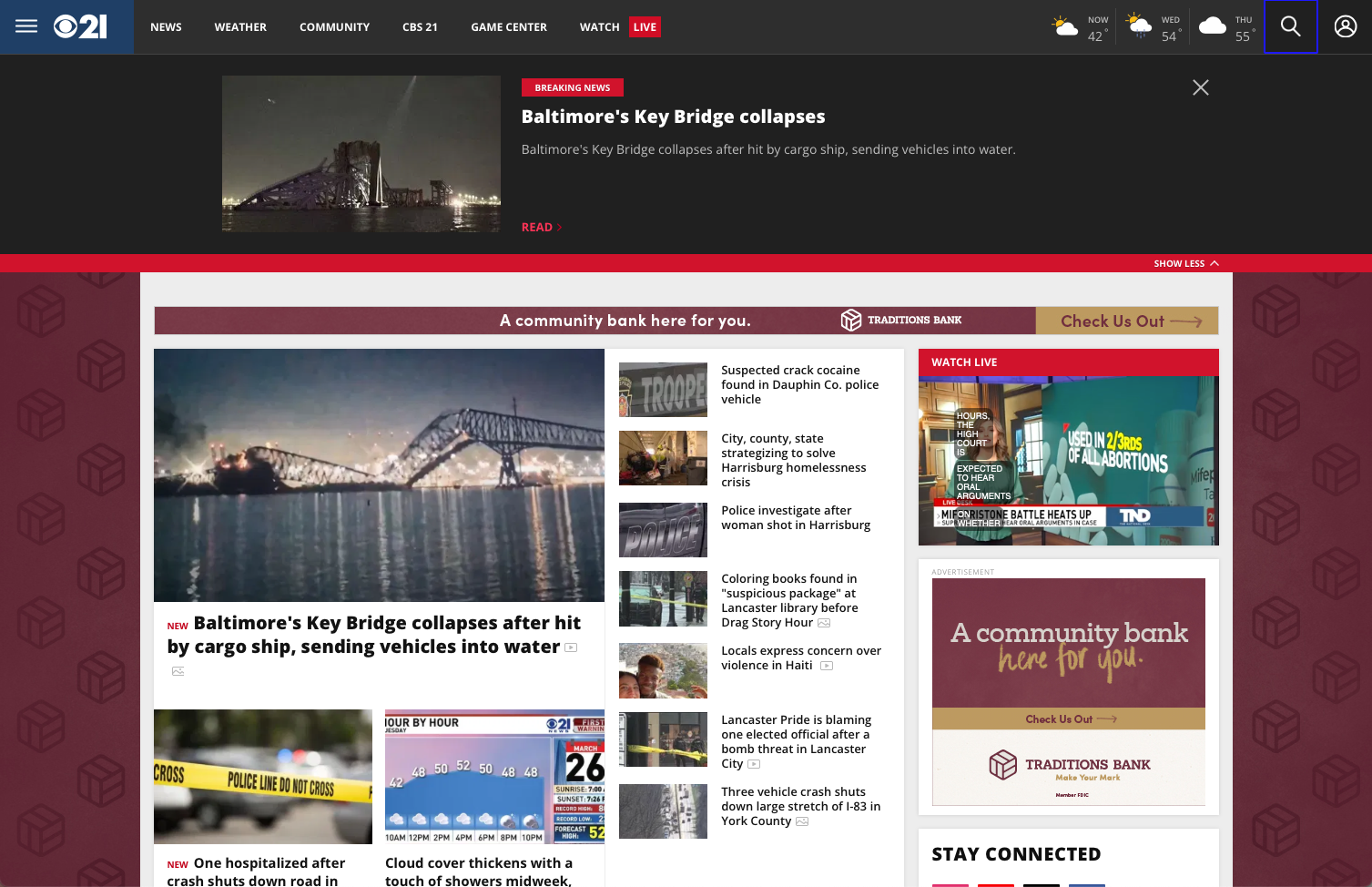Open the Game Center menu
Viewport: 1372px width, 887px height.
click(509, 26)
